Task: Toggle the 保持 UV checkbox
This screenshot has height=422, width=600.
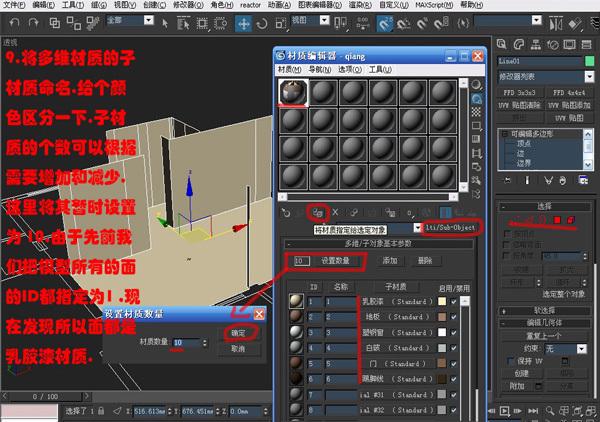Action: 510,361
